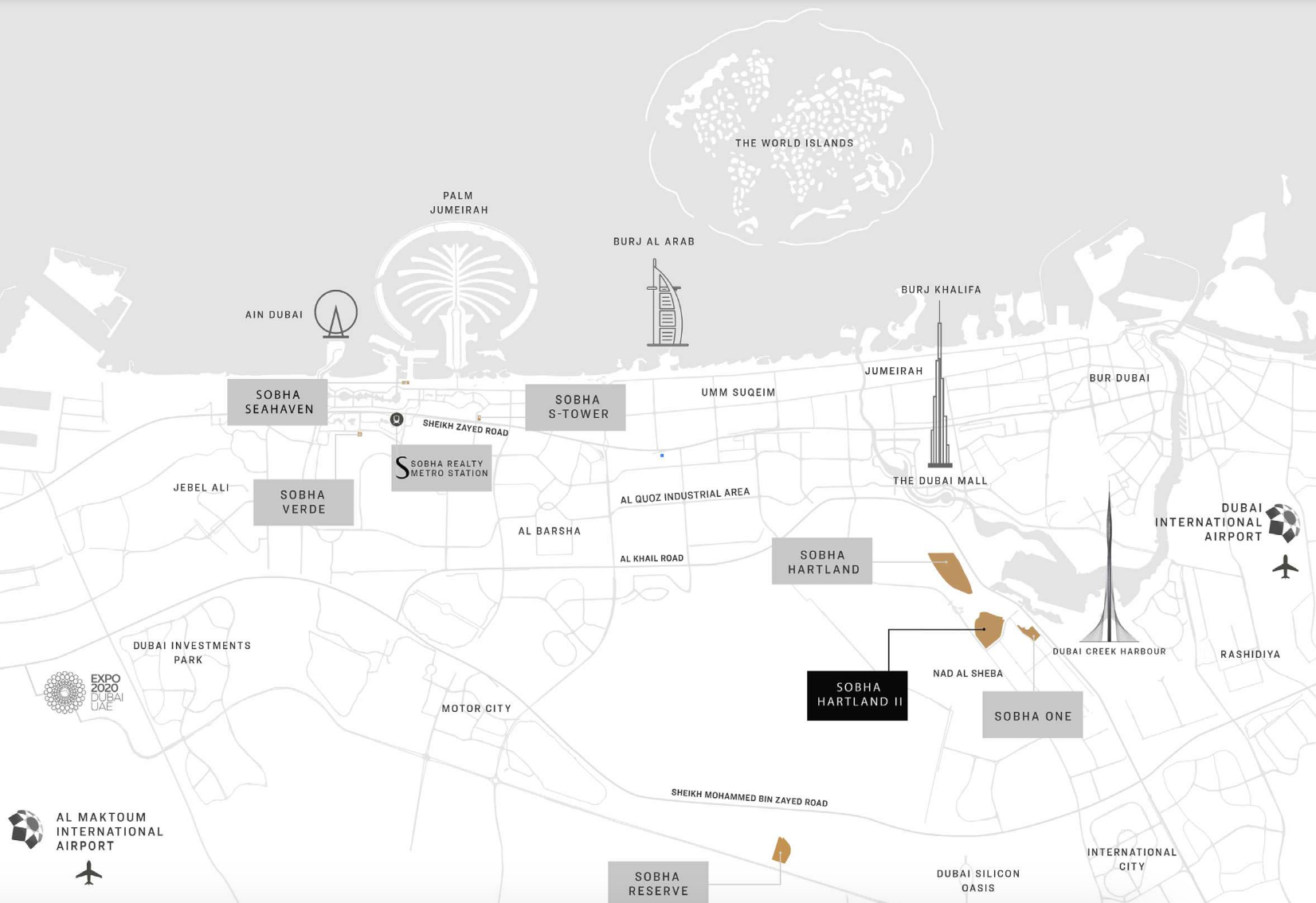Select the gold Sobha Hartland plot shape
1316x903 pixels.
click(952, 572)
